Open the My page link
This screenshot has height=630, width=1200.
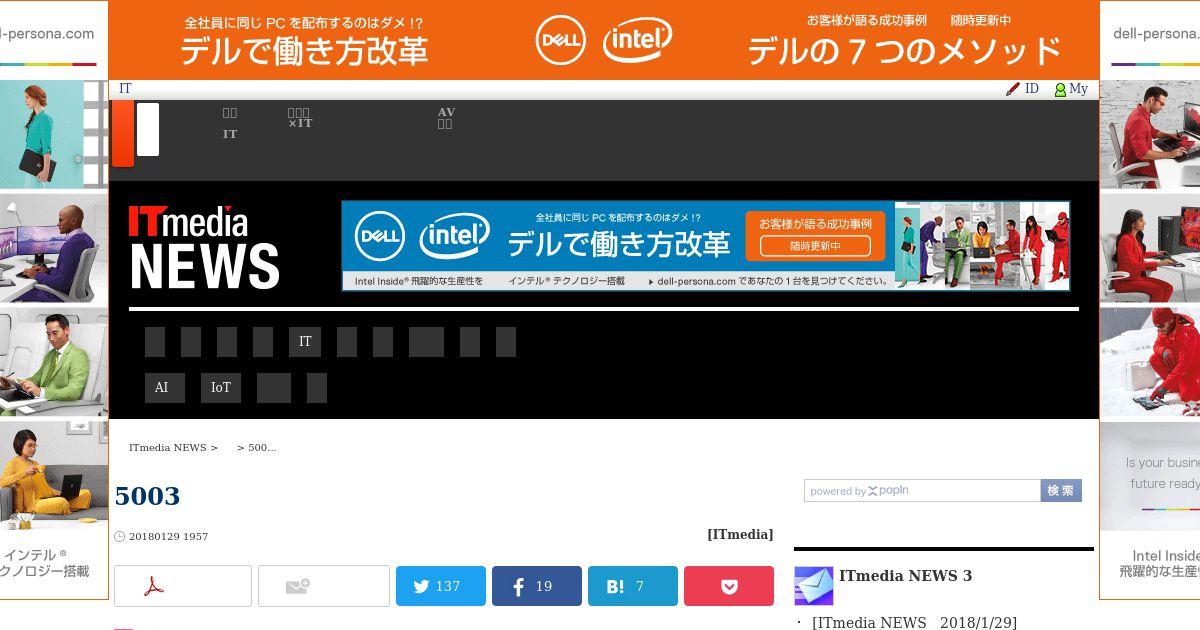pos(1078,89)
